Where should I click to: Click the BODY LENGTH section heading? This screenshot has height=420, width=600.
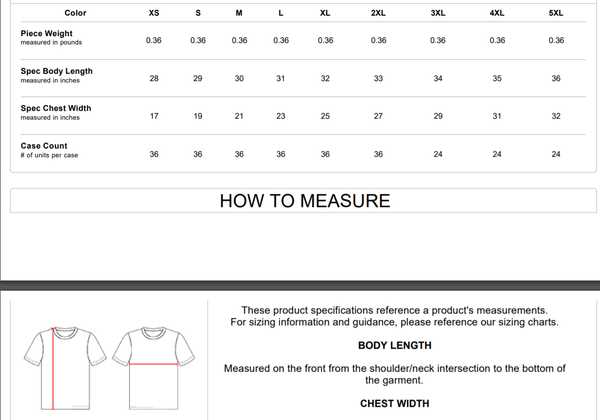(x=395, y=345)
